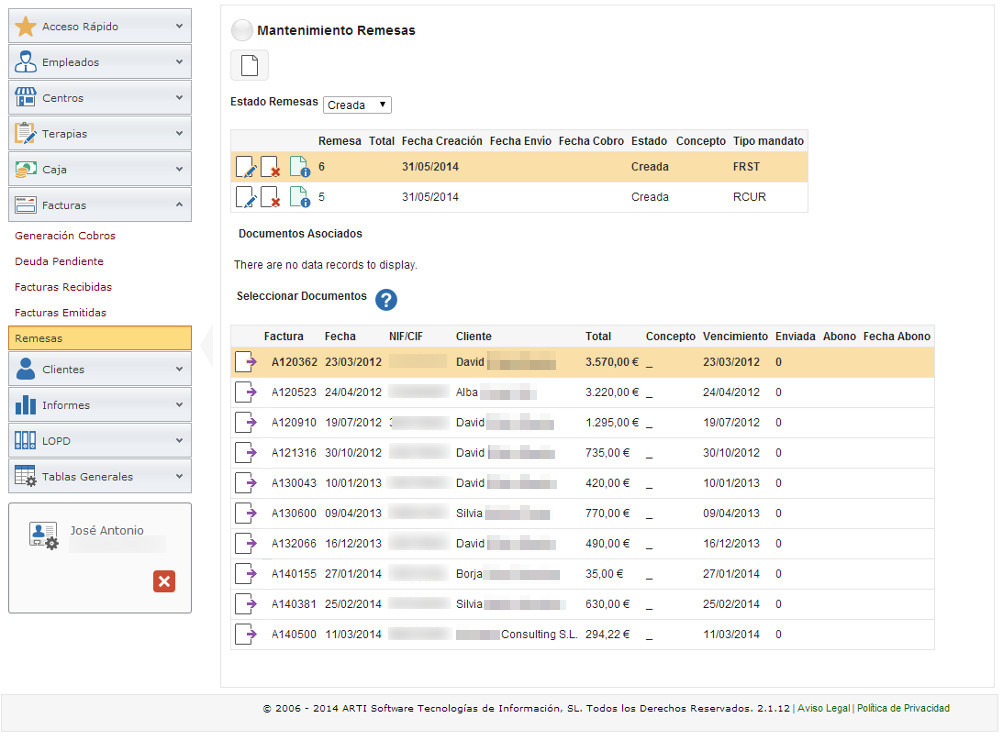
Task: Click the round status circle beside Mantenimiento Remesas
Action: pyautogui.click(x=242, y=30)
